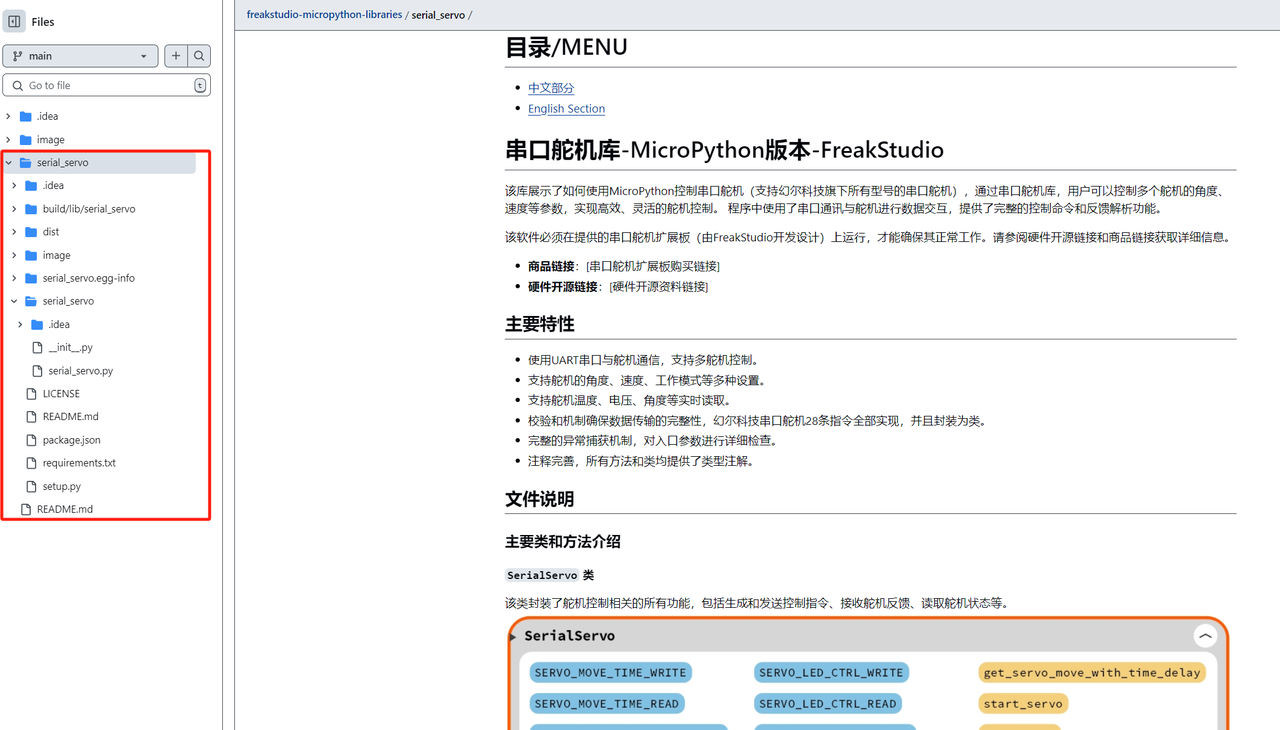1280x730 pixels.
Task: Expand the serial_servo.egg-info folder chevron
Action: (15, 278)
